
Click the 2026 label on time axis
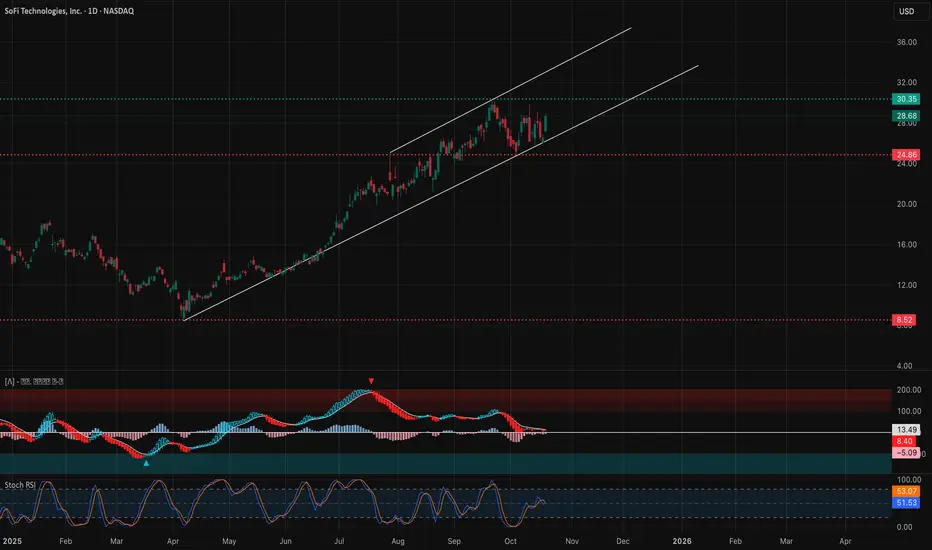[x=682, y=541]
